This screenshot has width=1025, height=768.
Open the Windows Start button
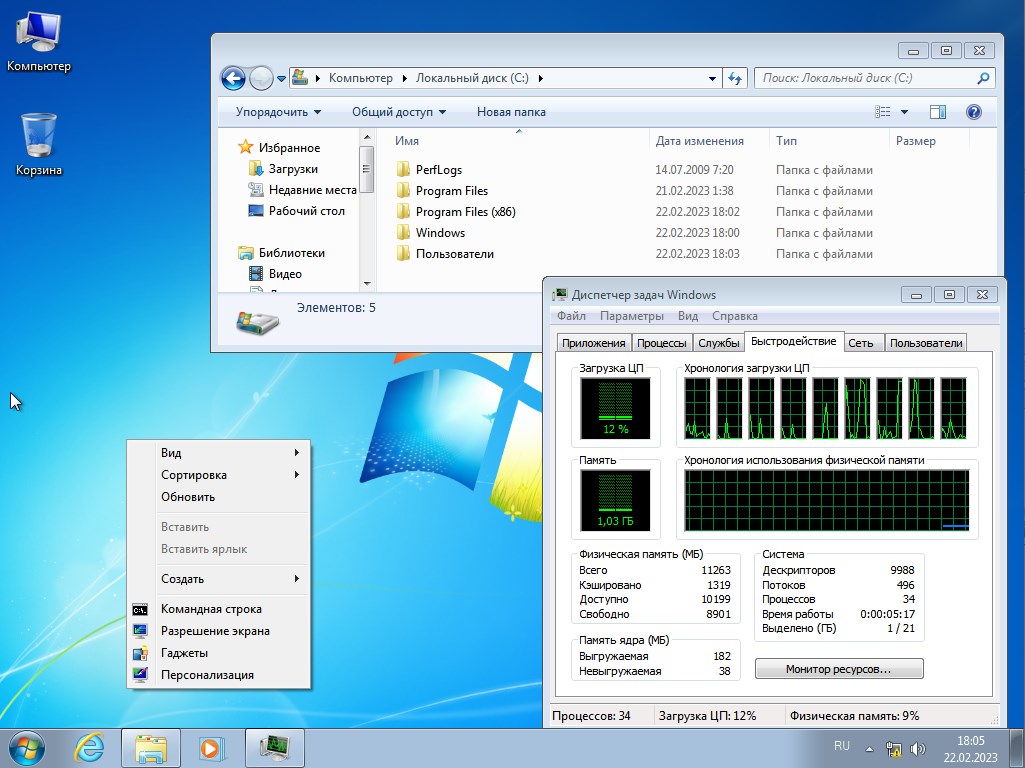28,747
